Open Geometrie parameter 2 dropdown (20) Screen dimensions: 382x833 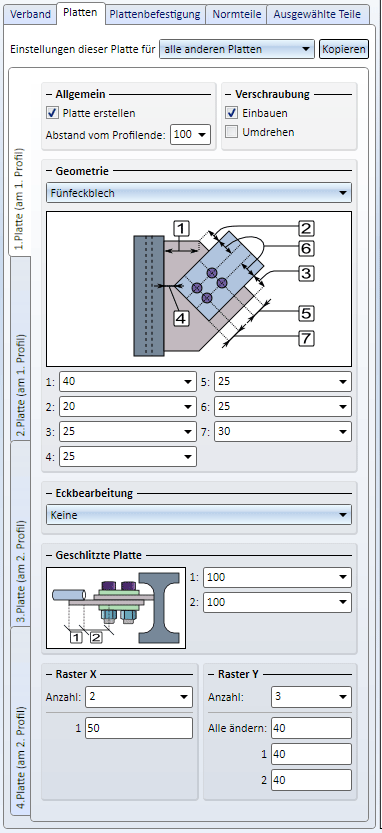coord(128,407)
